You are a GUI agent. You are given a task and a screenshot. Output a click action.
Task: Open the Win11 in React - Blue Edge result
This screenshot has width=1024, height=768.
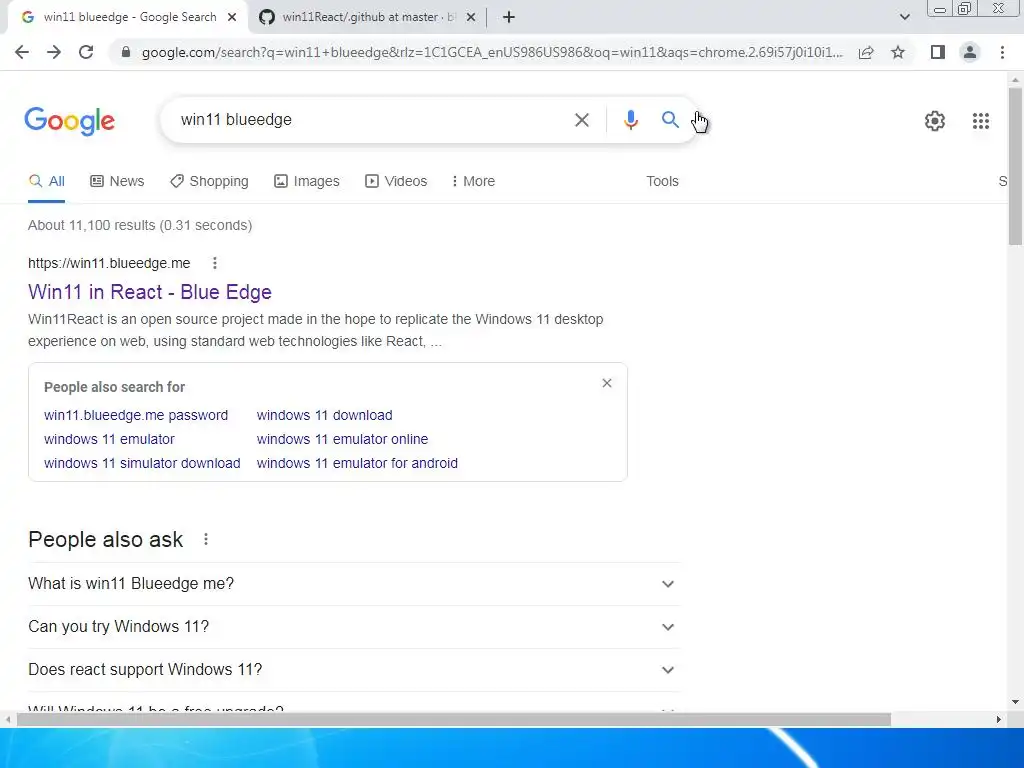[150, 292]
